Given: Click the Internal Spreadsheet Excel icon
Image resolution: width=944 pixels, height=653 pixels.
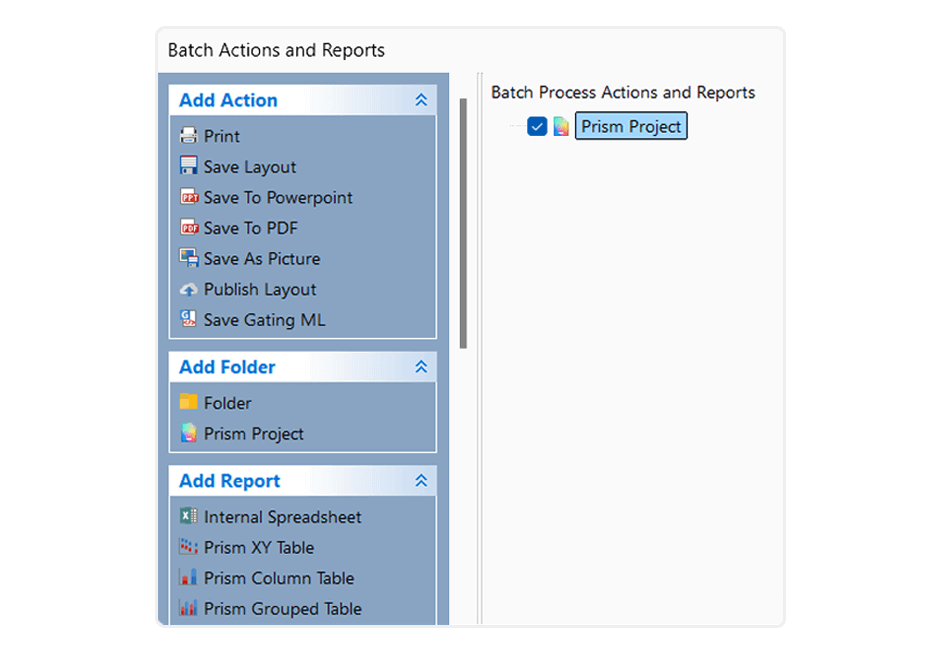Looking at the screenshot, I should click(x=188, y=517).
